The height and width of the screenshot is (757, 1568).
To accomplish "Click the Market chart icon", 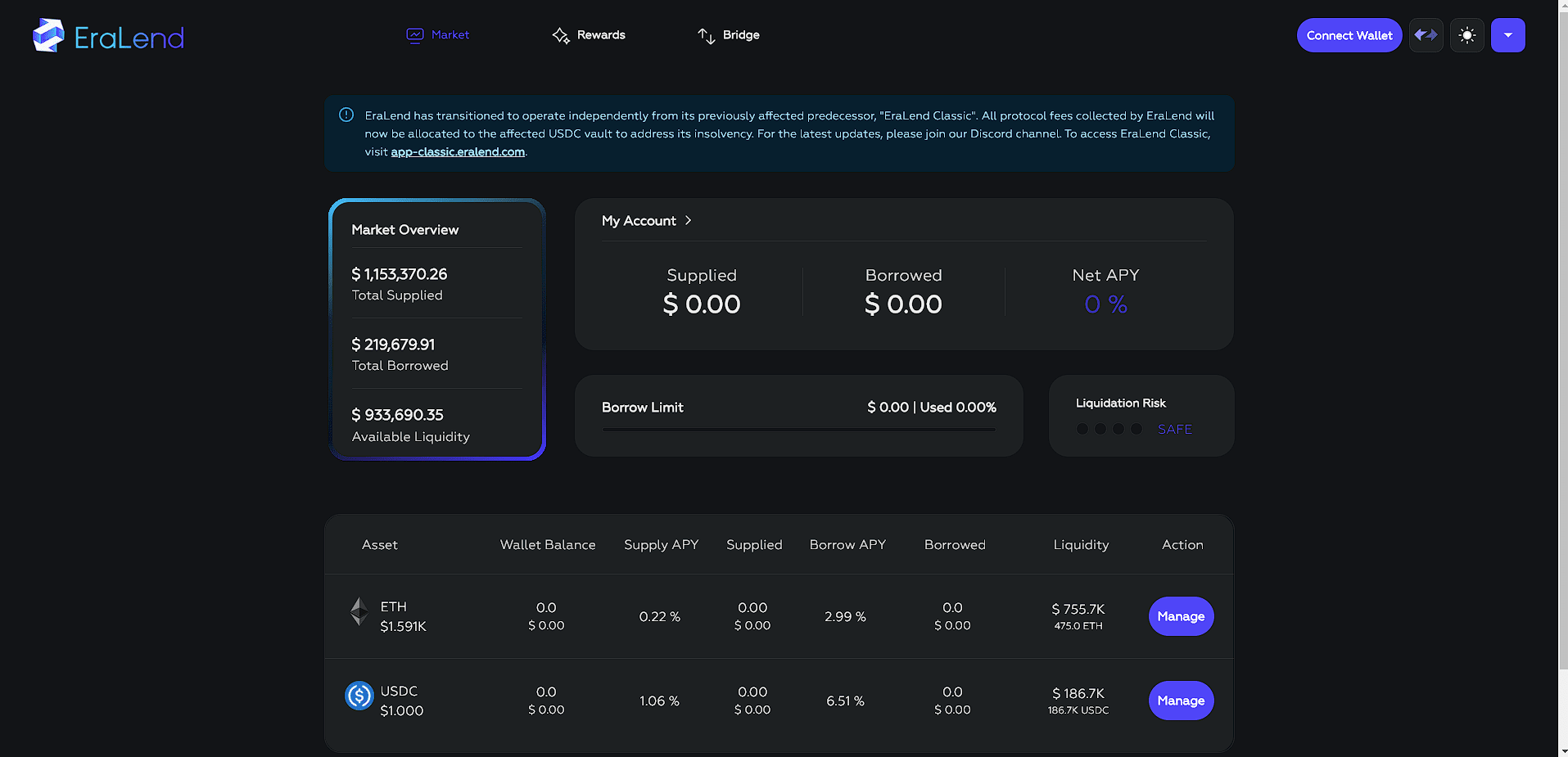I will click(415, 35).
